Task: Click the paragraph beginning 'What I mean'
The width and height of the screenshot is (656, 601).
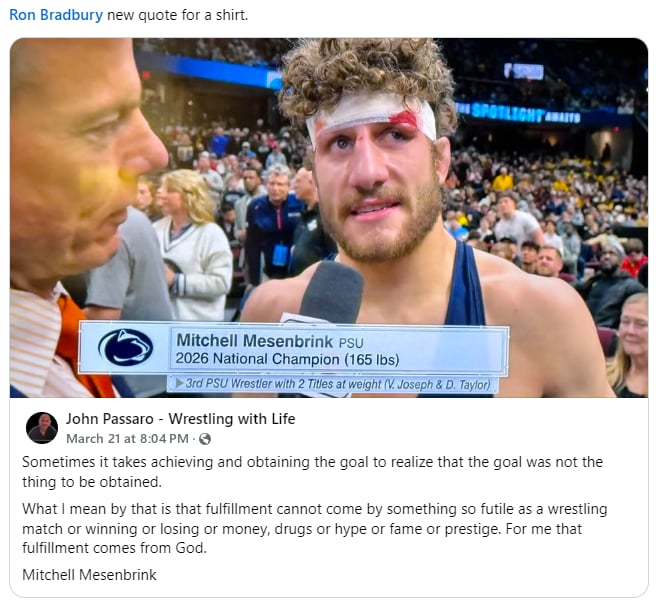Action: [x=315, y=529]
